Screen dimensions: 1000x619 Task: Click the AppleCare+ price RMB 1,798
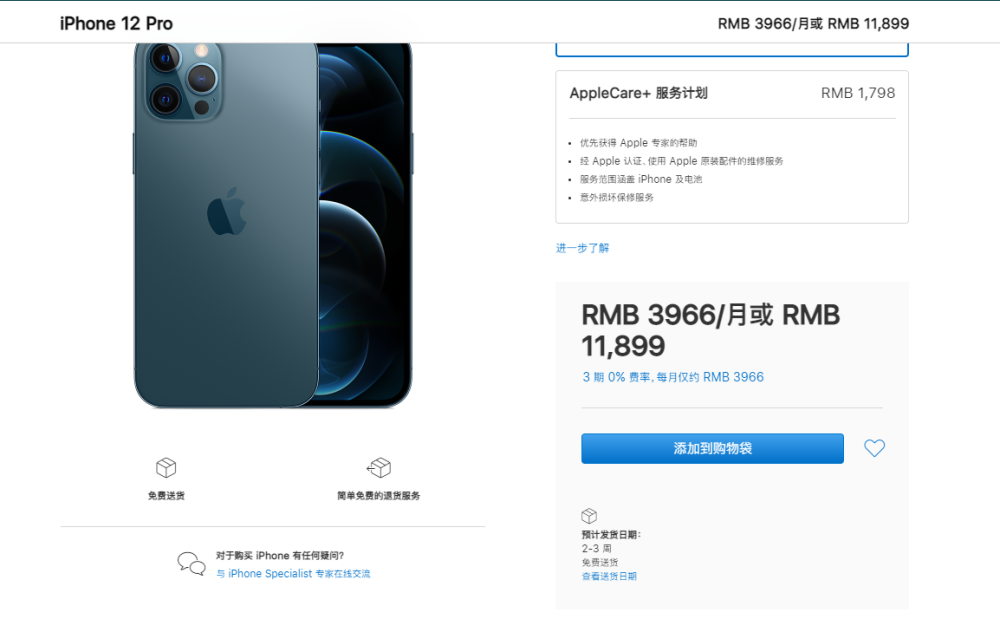click(858, 93)
